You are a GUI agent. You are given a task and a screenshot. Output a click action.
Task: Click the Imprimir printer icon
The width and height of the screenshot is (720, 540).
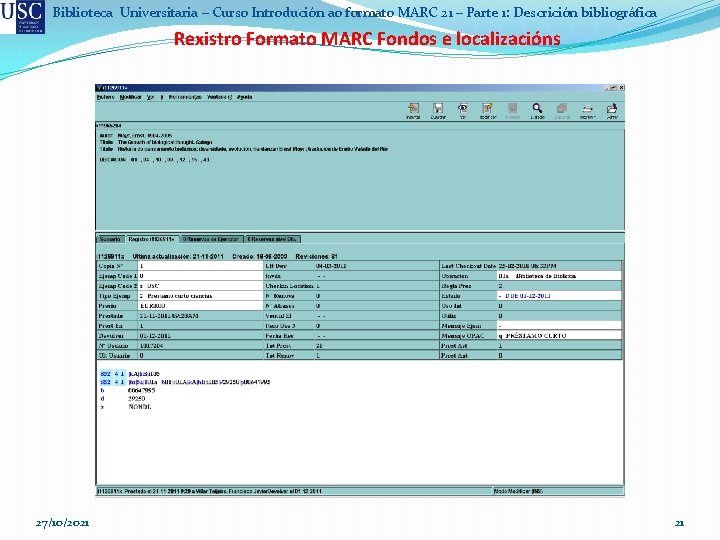click(x=587, y=111)
